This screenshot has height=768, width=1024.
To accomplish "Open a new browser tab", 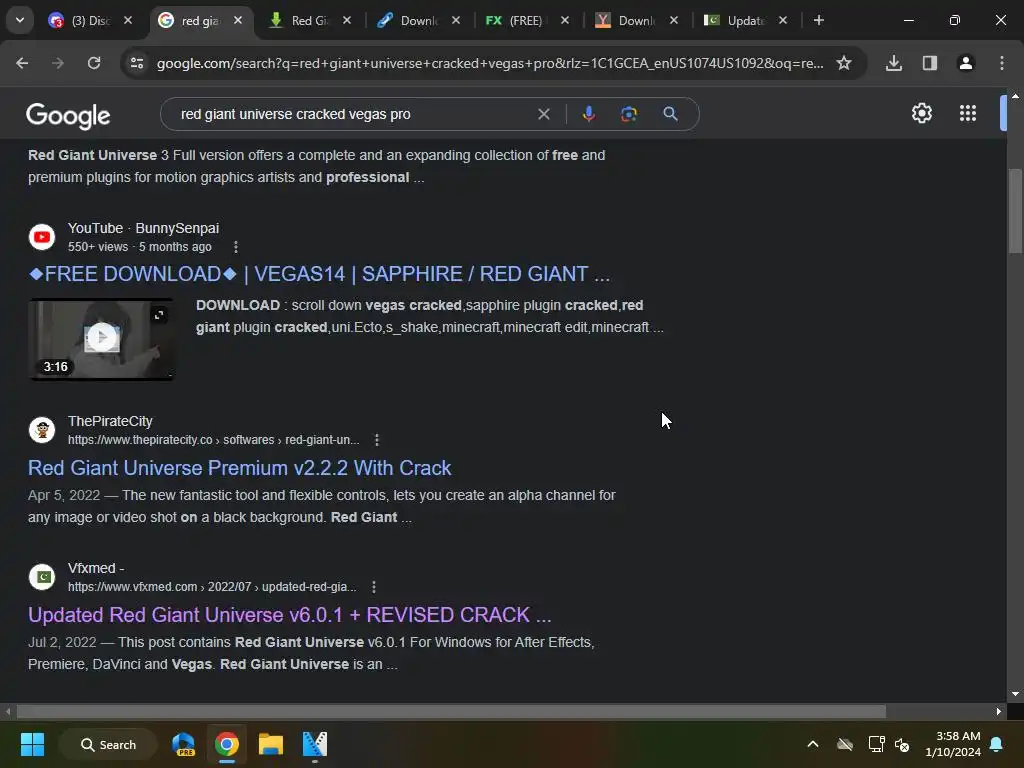I will click(x=819, y=20).
